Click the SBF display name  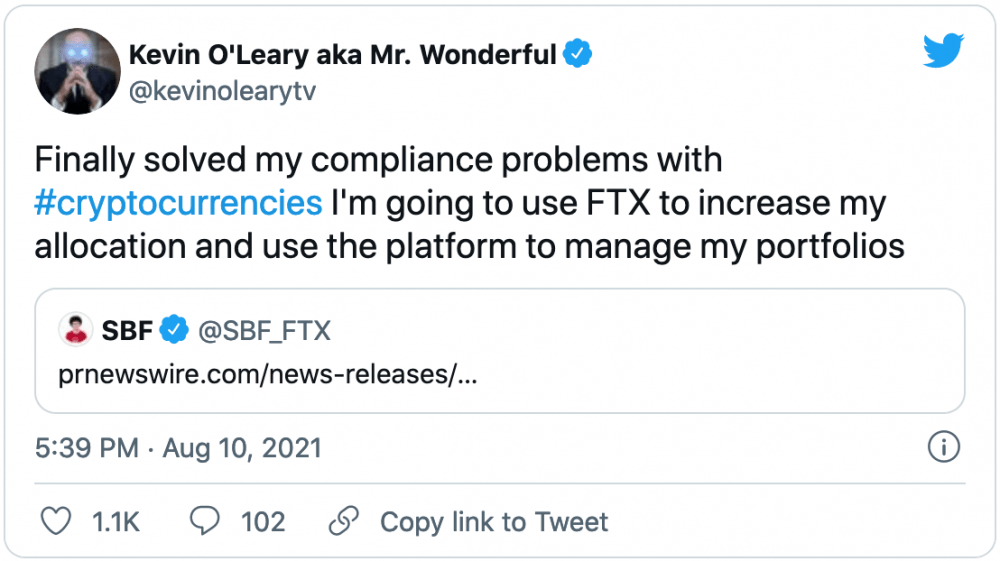pos(127,331)
